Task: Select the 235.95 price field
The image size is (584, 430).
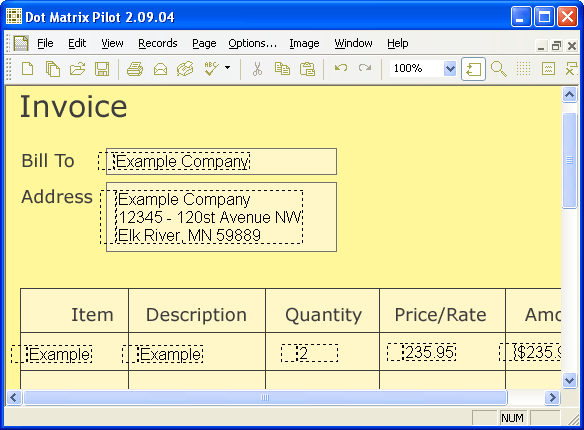Action: click(429, 352)
